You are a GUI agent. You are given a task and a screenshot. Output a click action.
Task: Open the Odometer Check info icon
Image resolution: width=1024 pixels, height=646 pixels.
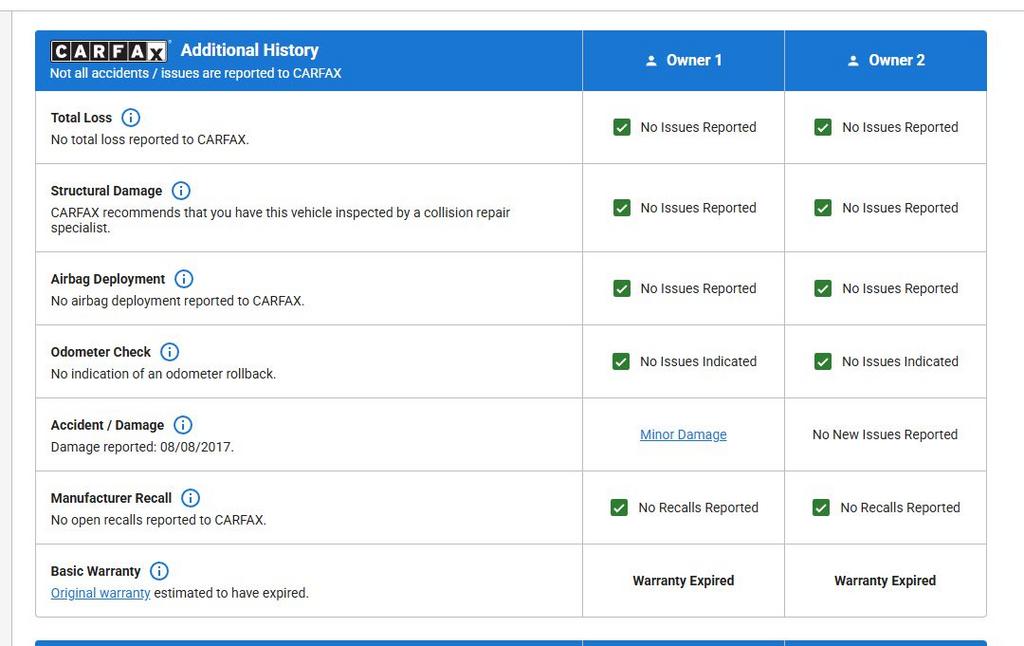169,352
